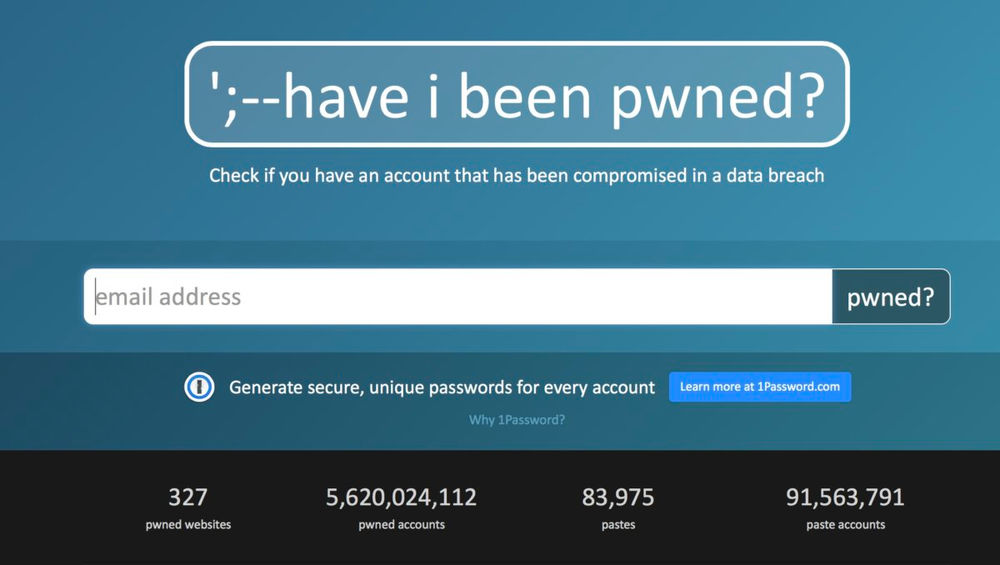Open Learn more at 1Password.com button
The width and height of the screenshot is (1000, 565).
tap(760, 387)
